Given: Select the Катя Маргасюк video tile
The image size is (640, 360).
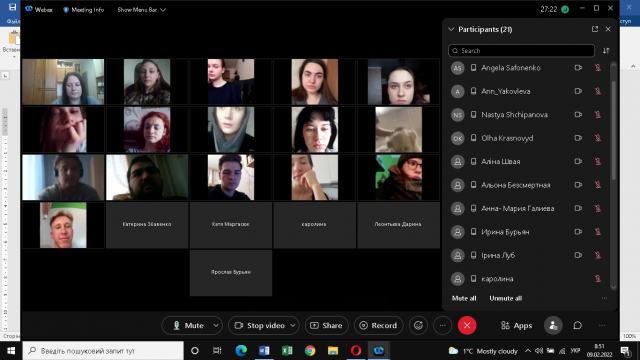Looking at the screenshot, I should coord(231,225).
